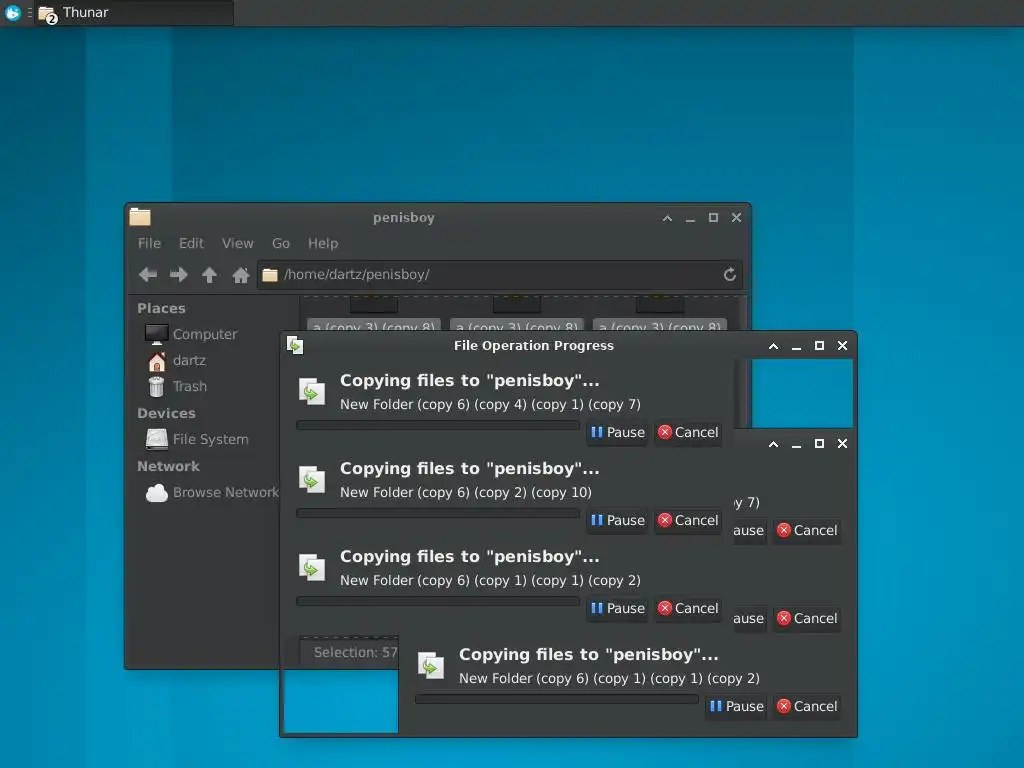The width and height of the screenshot is (1024, 768).
Task: Click 'New Folder (copy 6) (copy 4) (copy 1) (copy 7)' text
Action: [490, 404]
